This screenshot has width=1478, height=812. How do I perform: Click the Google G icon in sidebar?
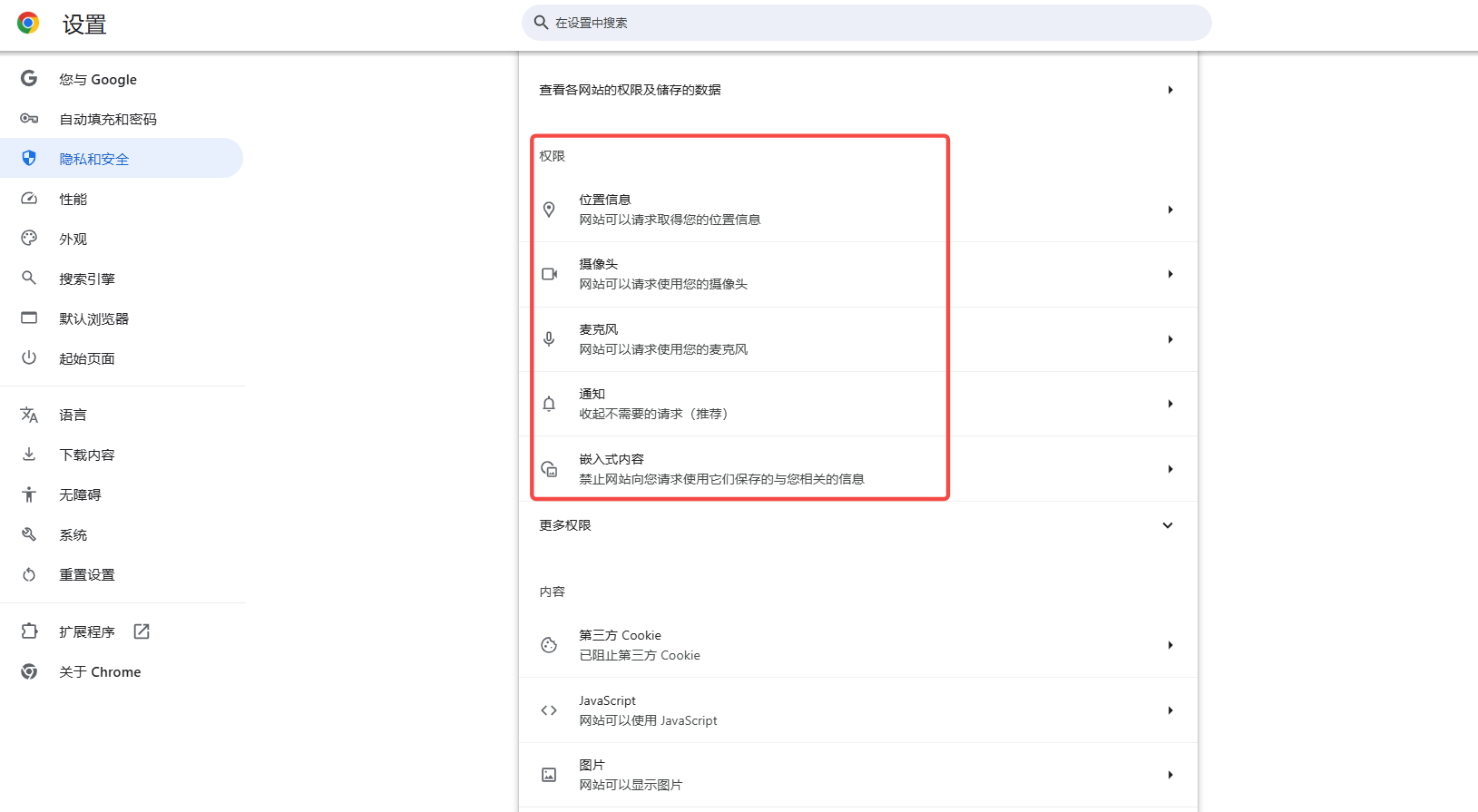[x=29, y=79]
